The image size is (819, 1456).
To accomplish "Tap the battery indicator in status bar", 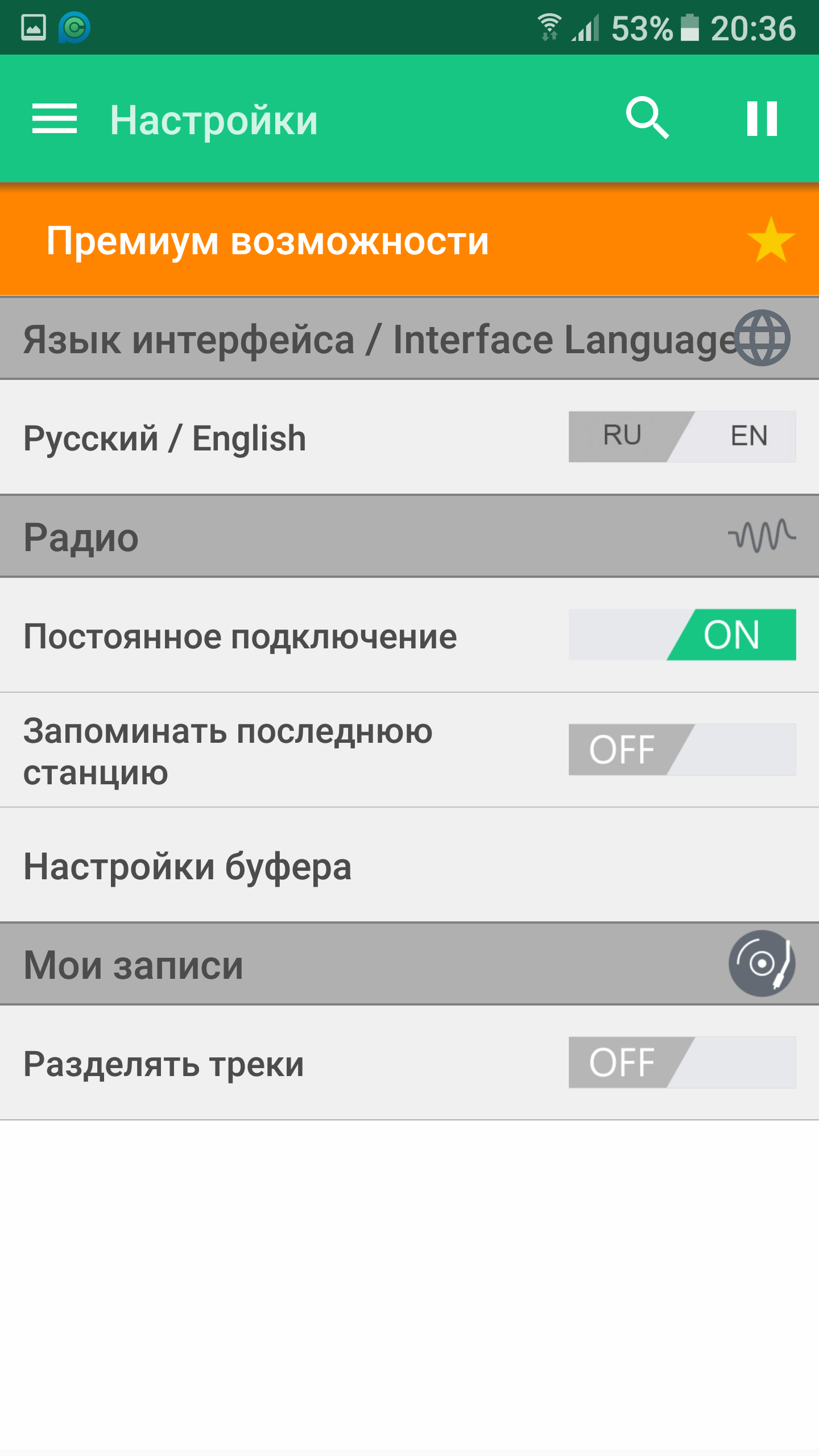I will click(x=690, y=27).
